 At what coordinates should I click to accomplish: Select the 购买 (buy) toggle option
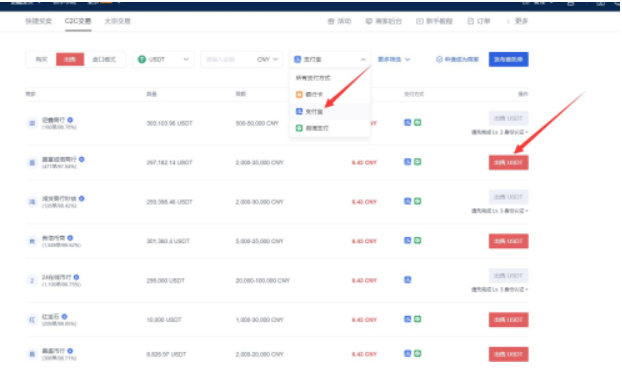(41, 59)
